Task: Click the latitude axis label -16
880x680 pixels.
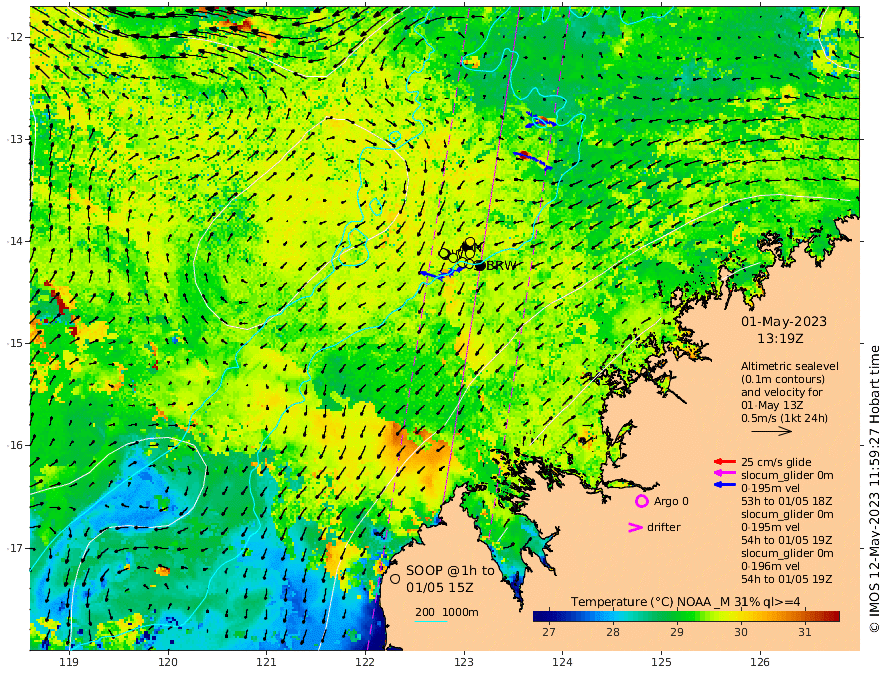Action: pos(15,445)
